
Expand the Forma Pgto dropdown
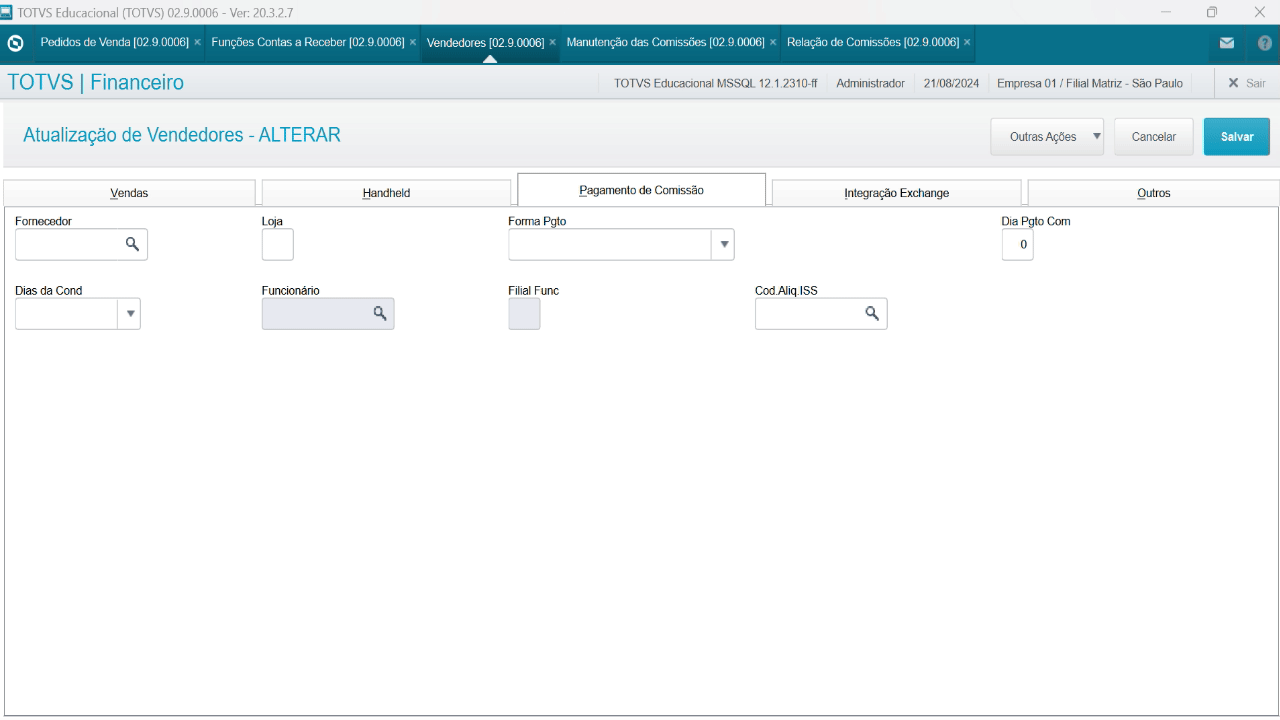click(724, 244)
